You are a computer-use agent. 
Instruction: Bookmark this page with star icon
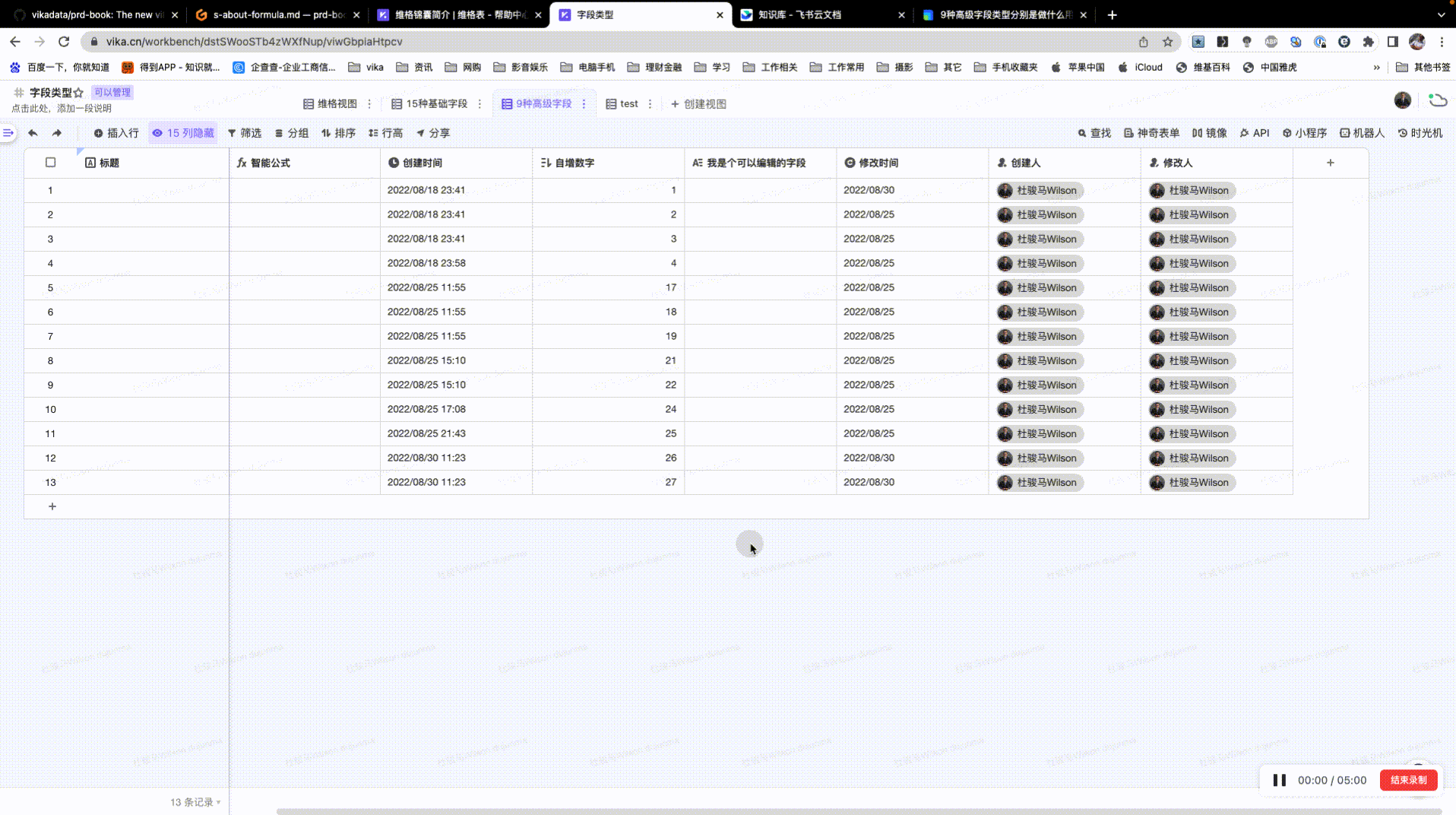[1168, 42]
